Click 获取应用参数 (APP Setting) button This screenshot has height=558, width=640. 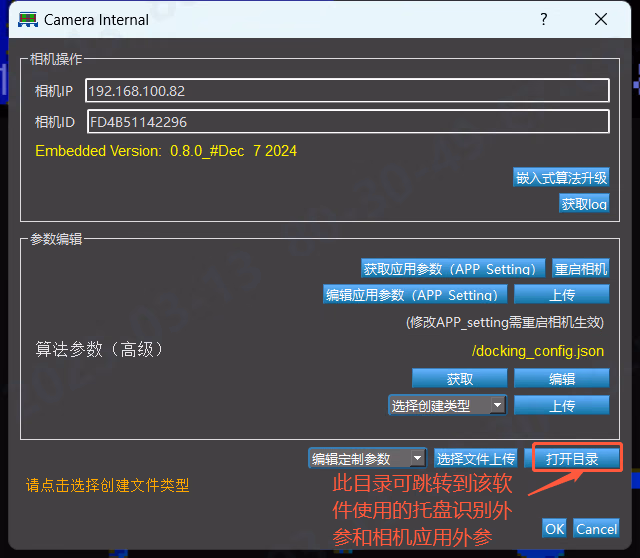453,269
